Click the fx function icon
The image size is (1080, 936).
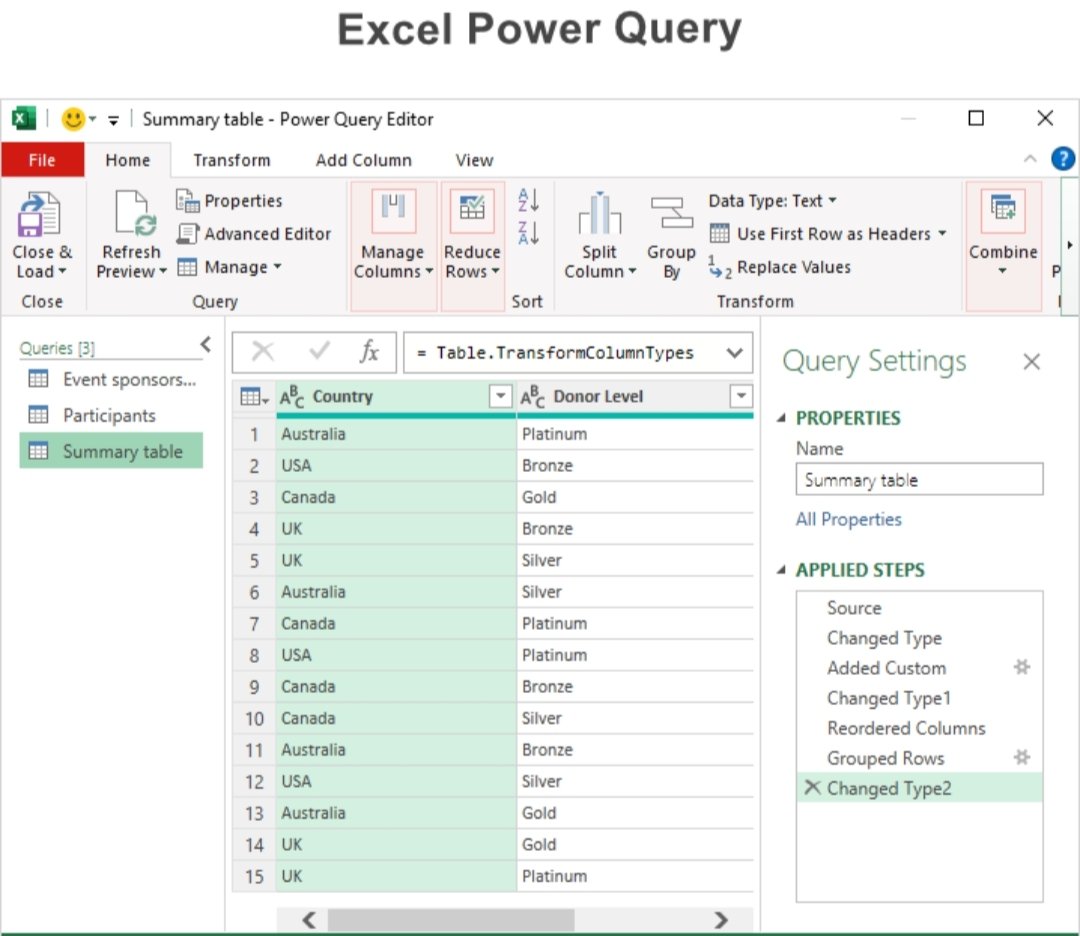(x=369, y=352)
